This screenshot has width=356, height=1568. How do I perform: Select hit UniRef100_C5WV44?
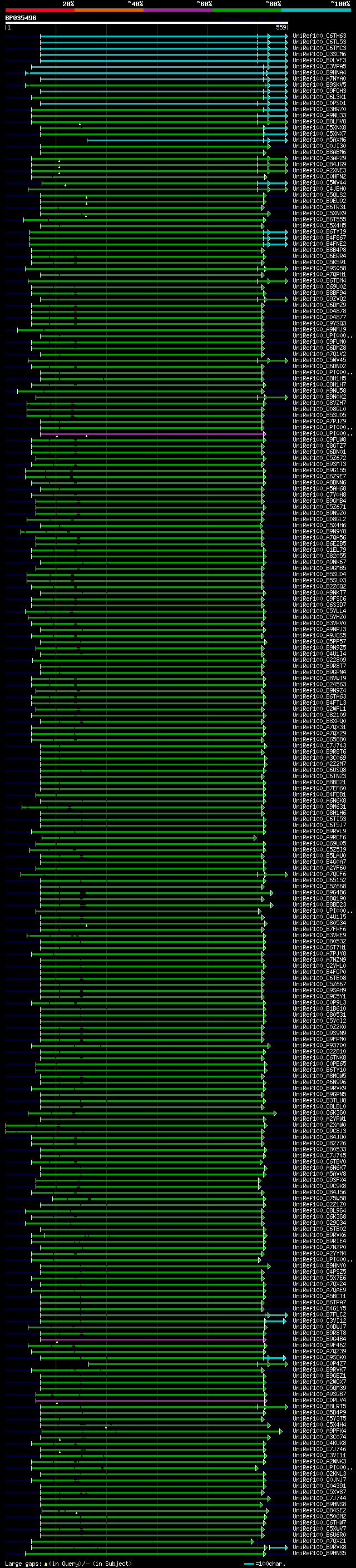point(319,182)
